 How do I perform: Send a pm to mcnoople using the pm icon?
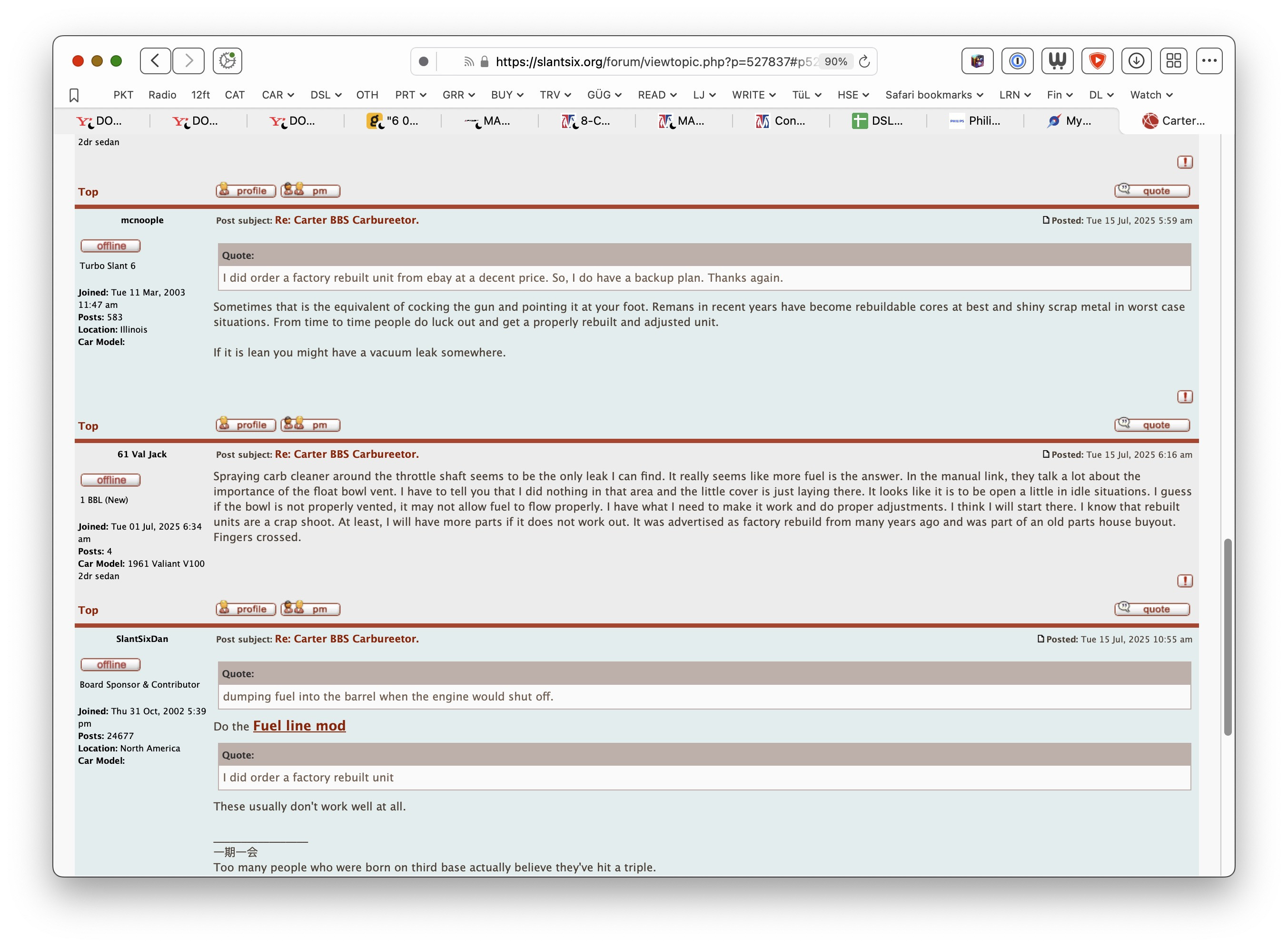tap(311, 425)
